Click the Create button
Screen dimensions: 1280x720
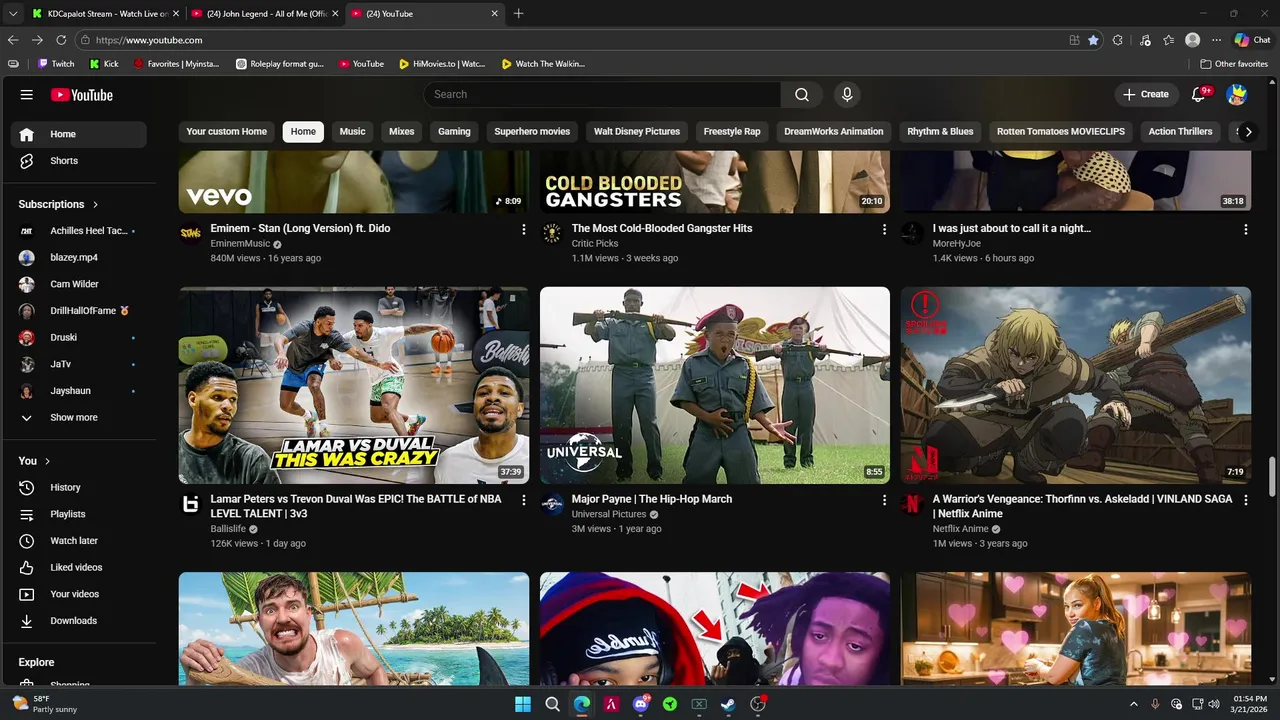point(1145,94)
